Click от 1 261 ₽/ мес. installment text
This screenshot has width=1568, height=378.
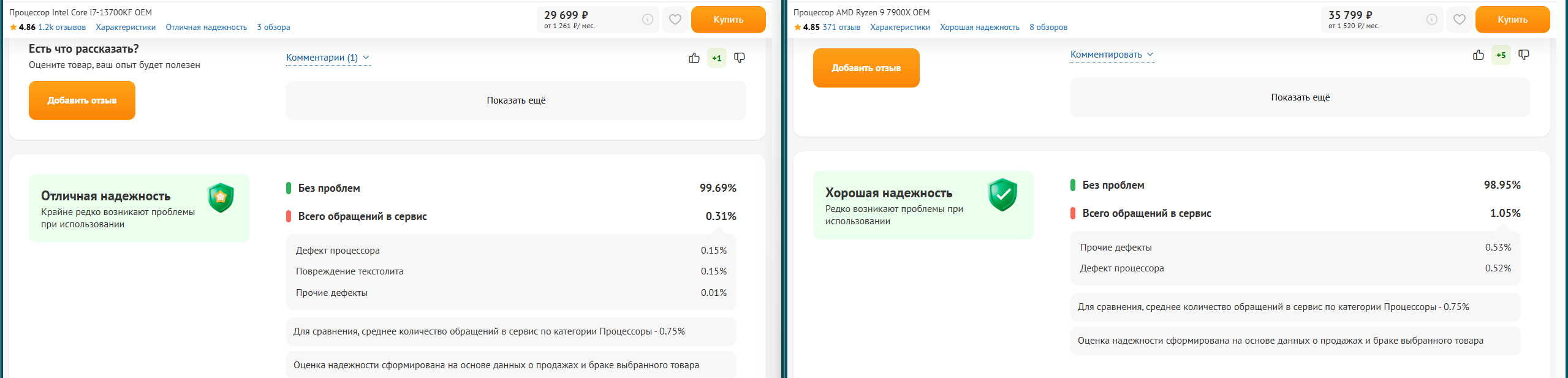pyautogui.click(x=570, y=26)
